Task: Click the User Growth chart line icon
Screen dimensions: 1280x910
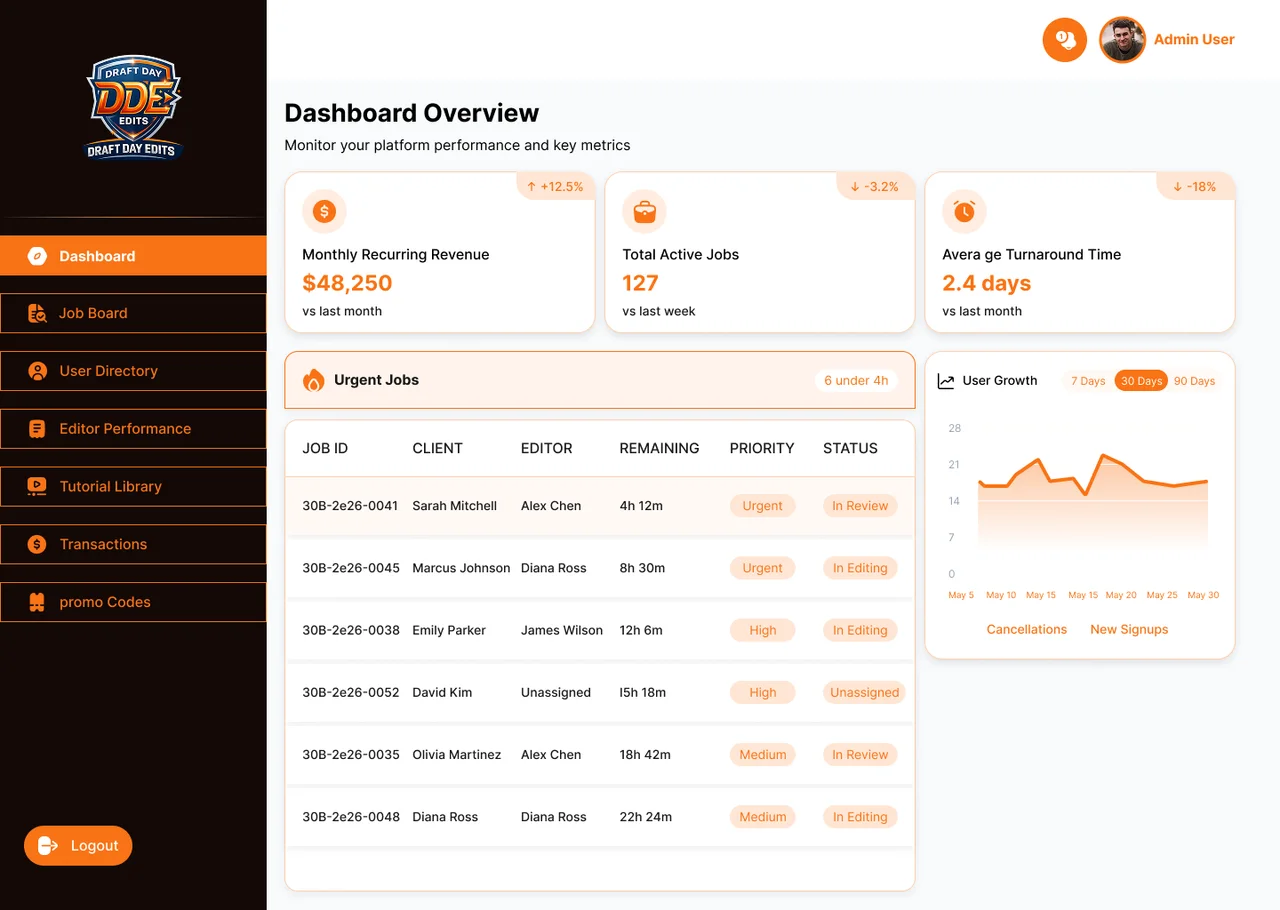Action: click(946, 381)
